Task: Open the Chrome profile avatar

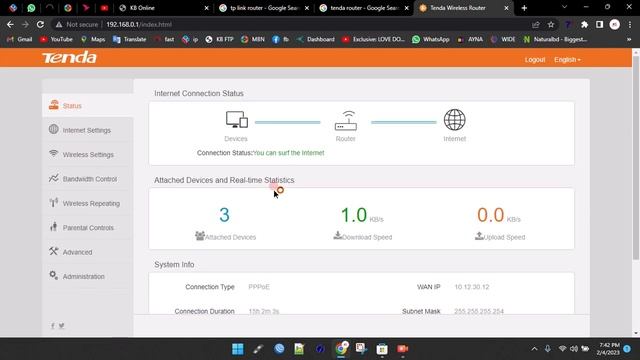Action: (614, 24)
